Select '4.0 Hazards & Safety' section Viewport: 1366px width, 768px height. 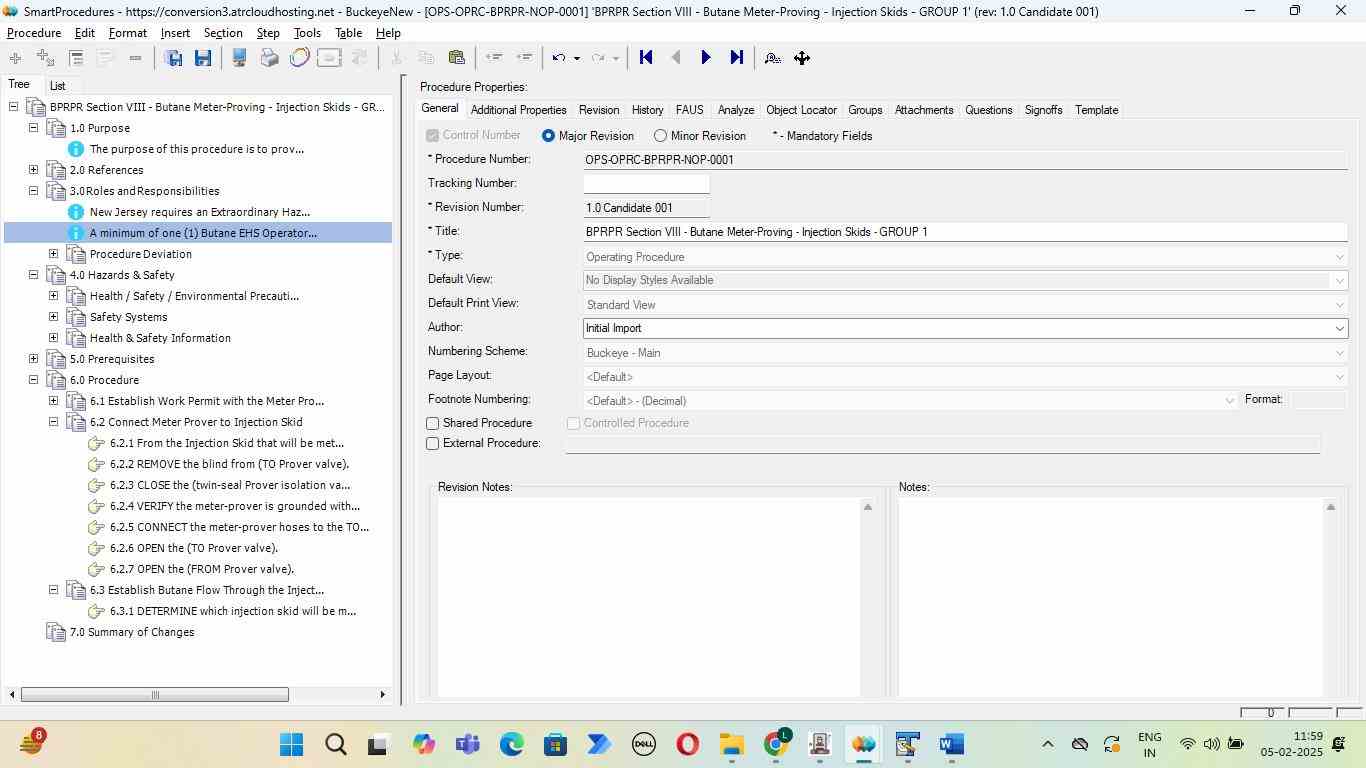pyautogui.click(x=122, y=275)
